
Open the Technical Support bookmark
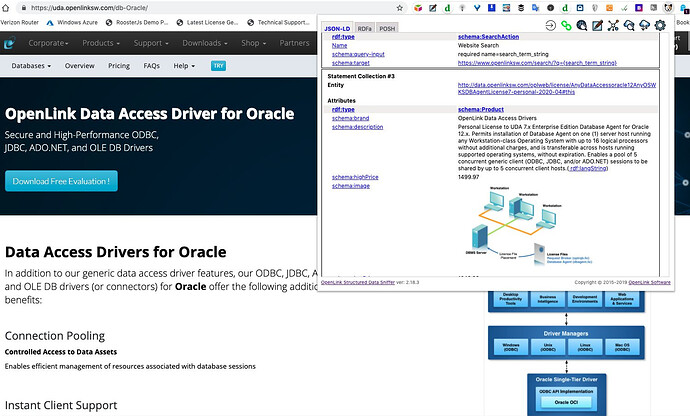278,22
